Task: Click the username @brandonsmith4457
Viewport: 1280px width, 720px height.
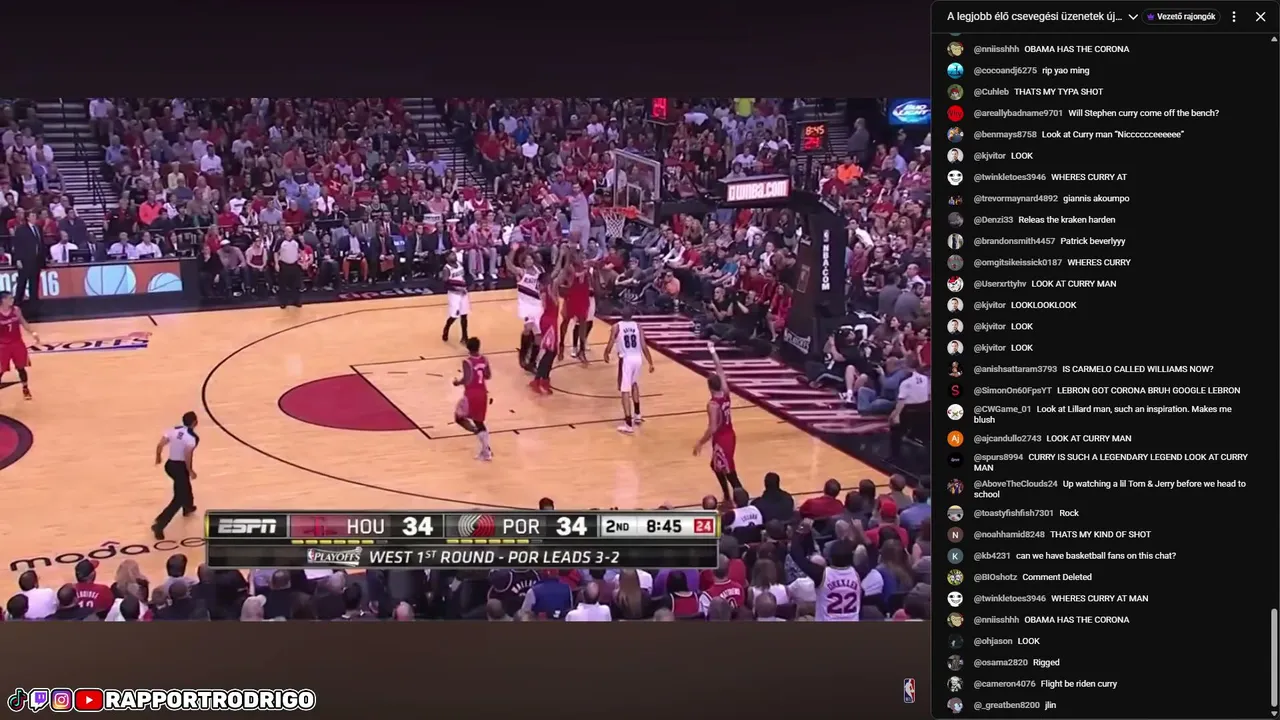Action: 1015,241
